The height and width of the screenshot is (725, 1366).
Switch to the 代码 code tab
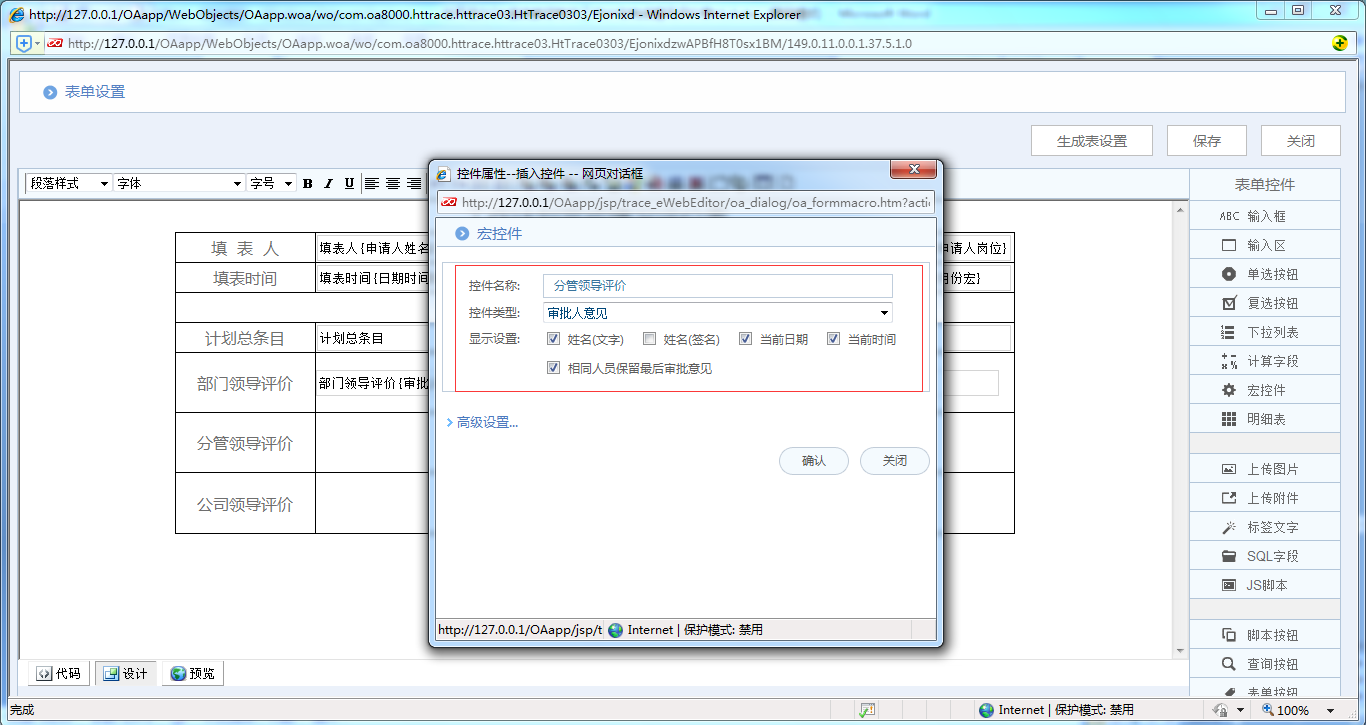coord(57,673)
